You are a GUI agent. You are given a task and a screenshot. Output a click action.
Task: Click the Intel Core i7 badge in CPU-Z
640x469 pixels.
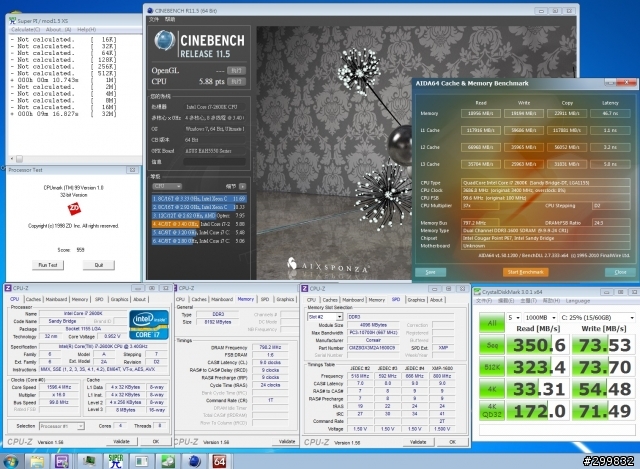tap(149, 325)
